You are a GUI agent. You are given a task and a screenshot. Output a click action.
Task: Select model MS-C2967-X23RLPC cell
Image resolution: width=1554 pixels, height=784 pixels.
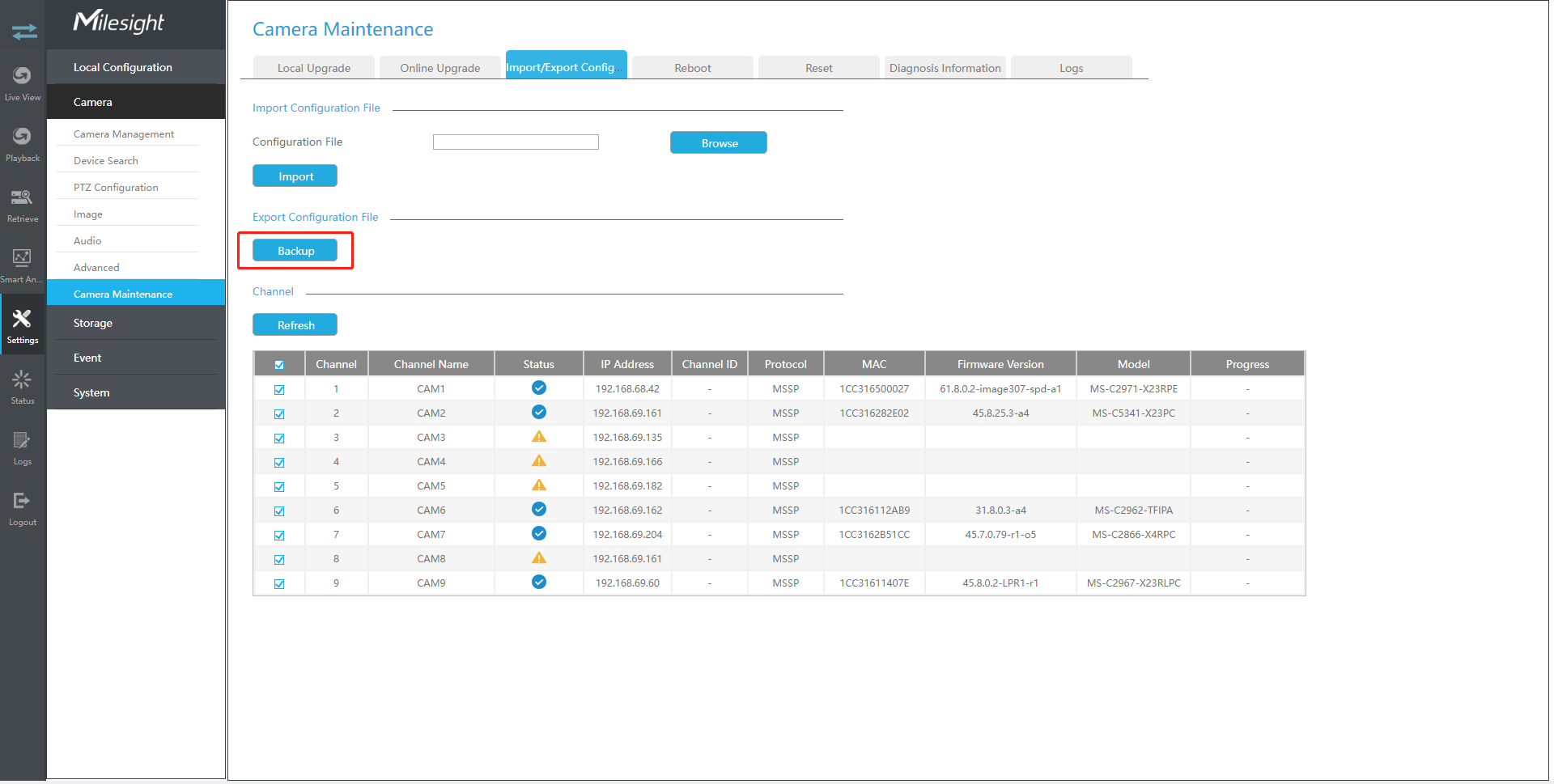pos(1133,583)
